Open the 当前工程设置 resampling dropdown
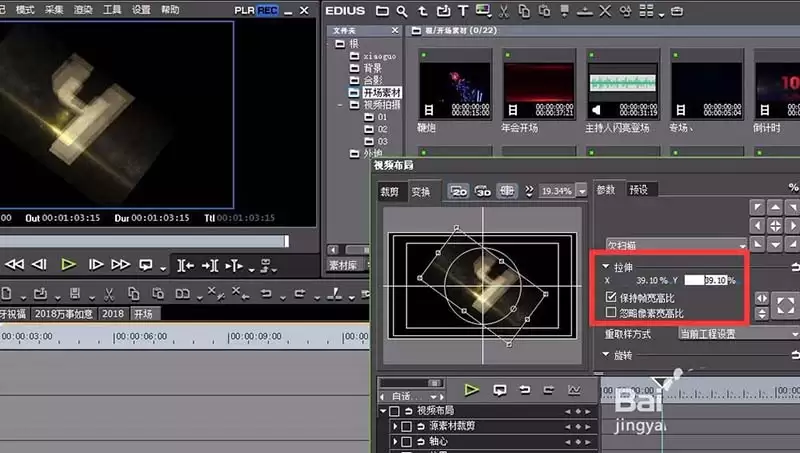This screenshot has width=800, height=453. (x=739, y=334)
